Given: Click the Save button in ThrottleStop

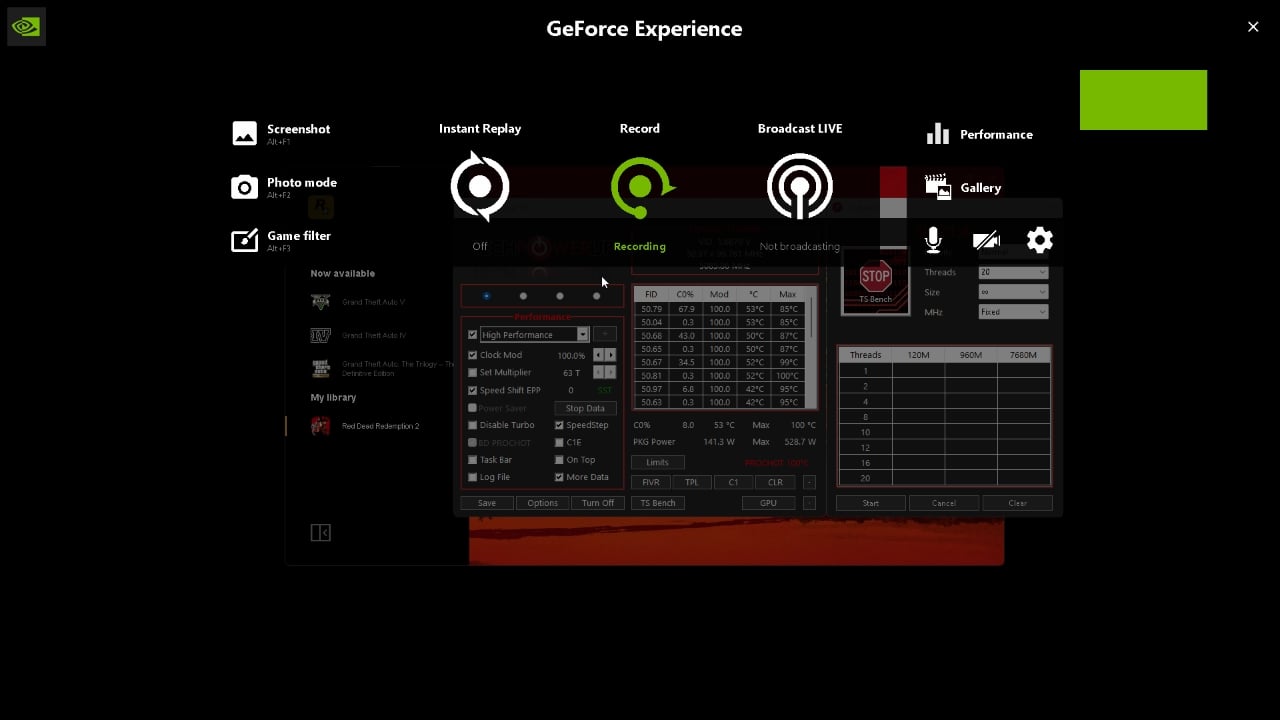Looking at the screenshot, I should [x=487, y=503].
